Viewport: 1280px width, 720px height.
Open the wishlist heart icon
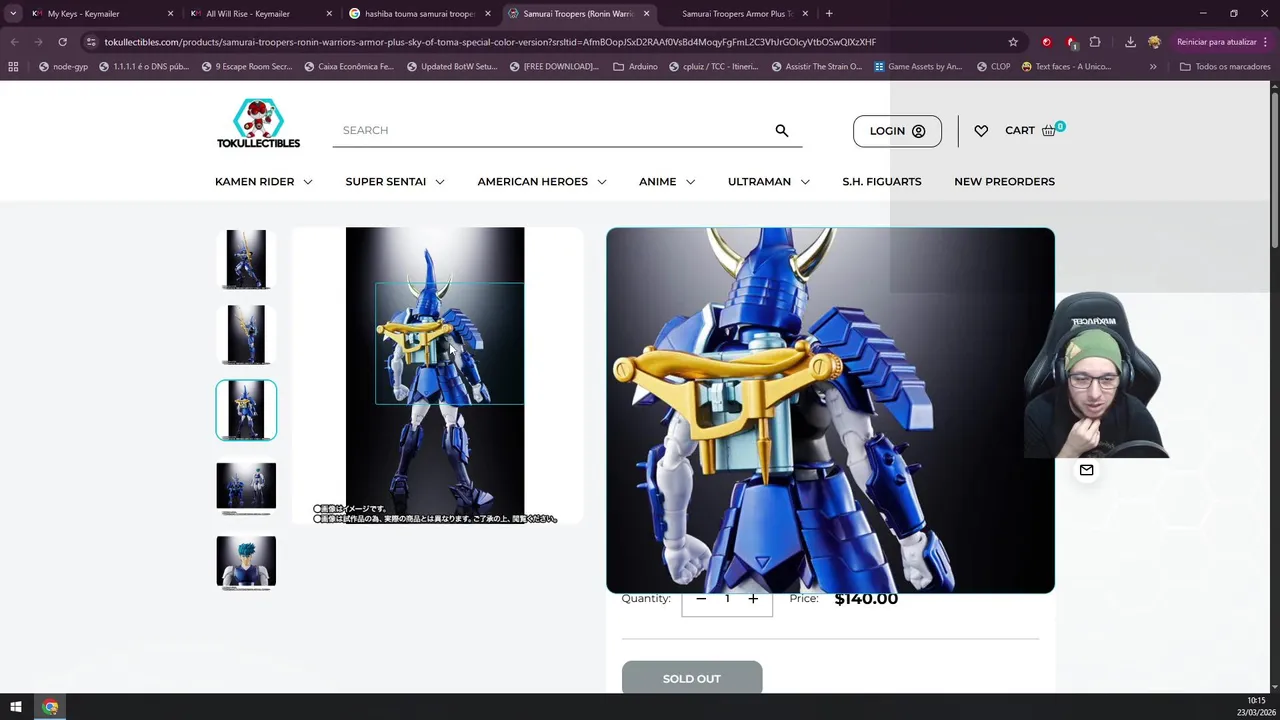coord(981,131)
